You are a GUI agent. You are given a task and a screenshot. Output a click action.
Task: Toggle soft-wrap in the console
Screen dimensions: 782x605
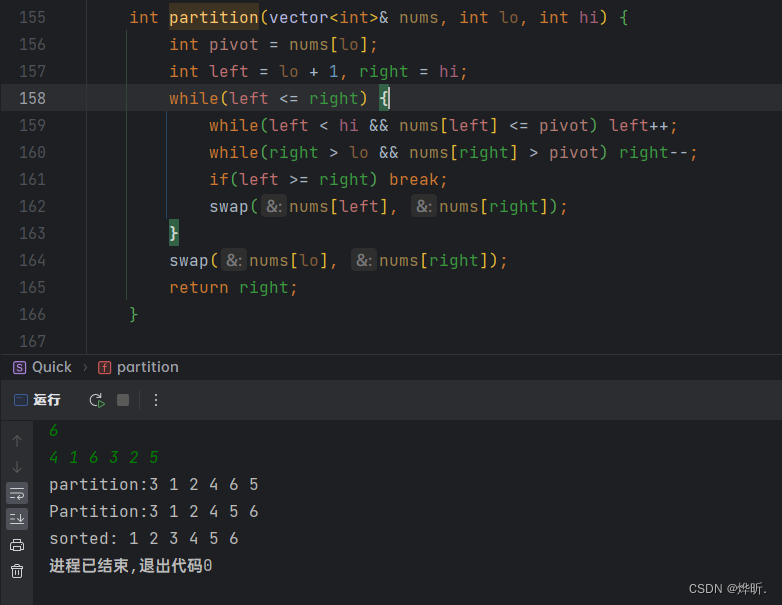(x=17, y=493)
